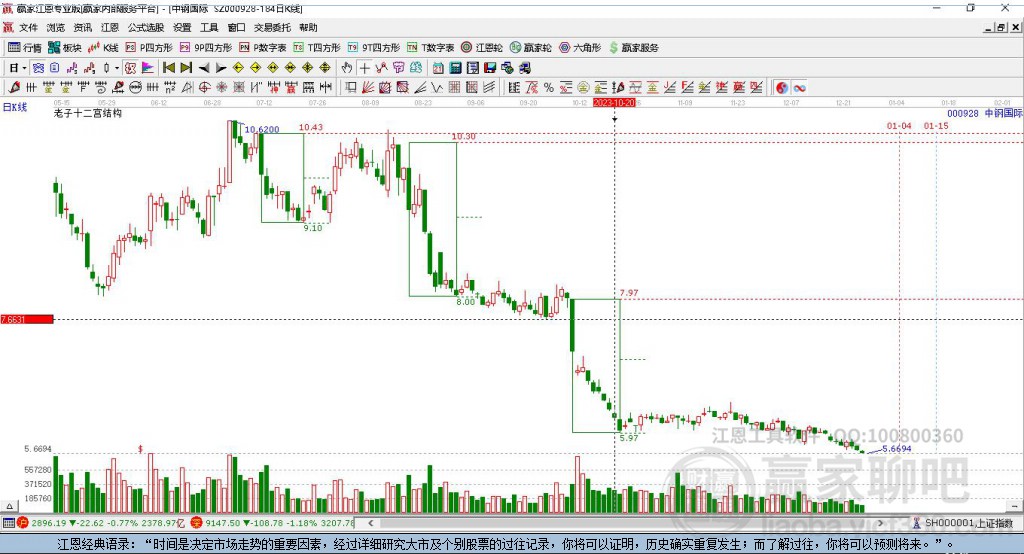This screenshot has height=554, width=1024.
Task: Jump to first bar icon
Action: pos(168,68)
